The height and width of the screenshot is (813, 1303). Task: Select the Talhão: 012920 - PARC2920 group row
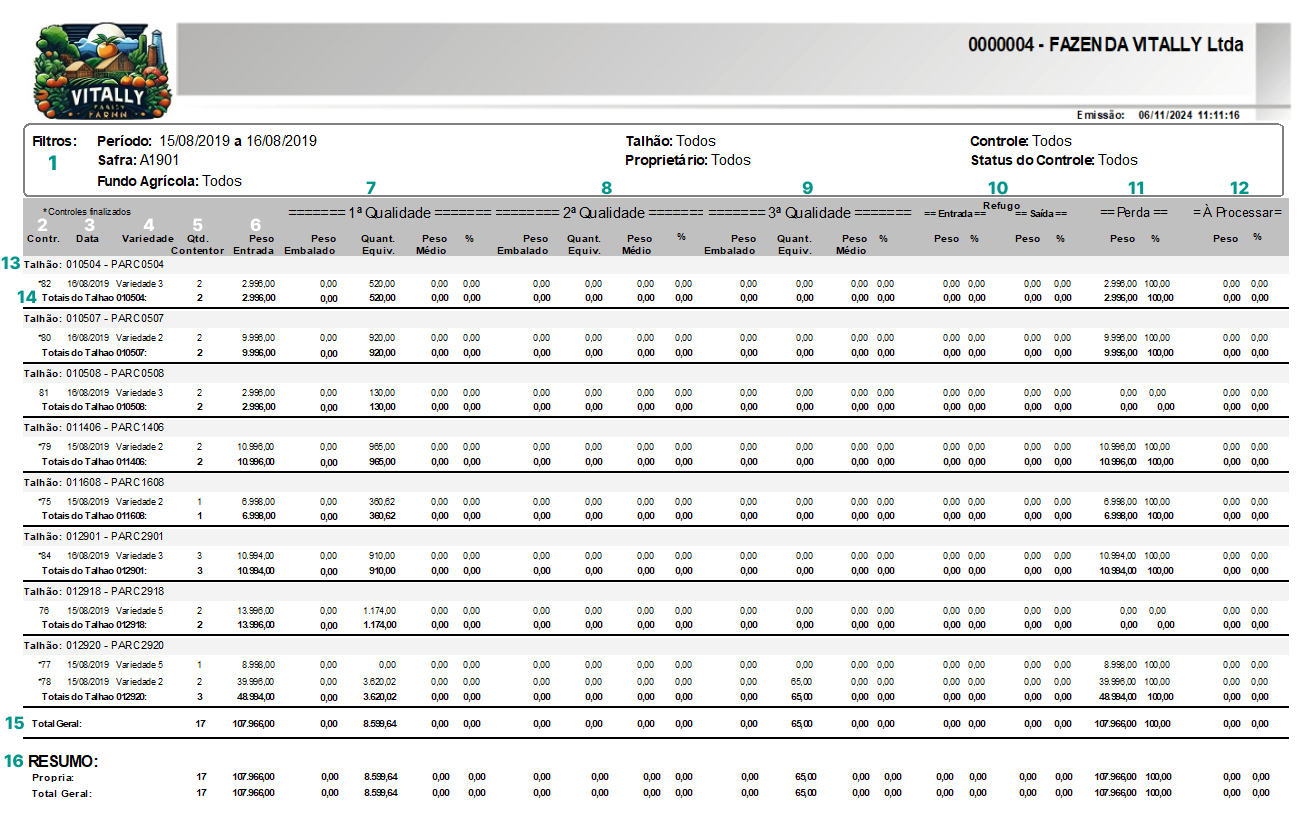coord(93,645)
